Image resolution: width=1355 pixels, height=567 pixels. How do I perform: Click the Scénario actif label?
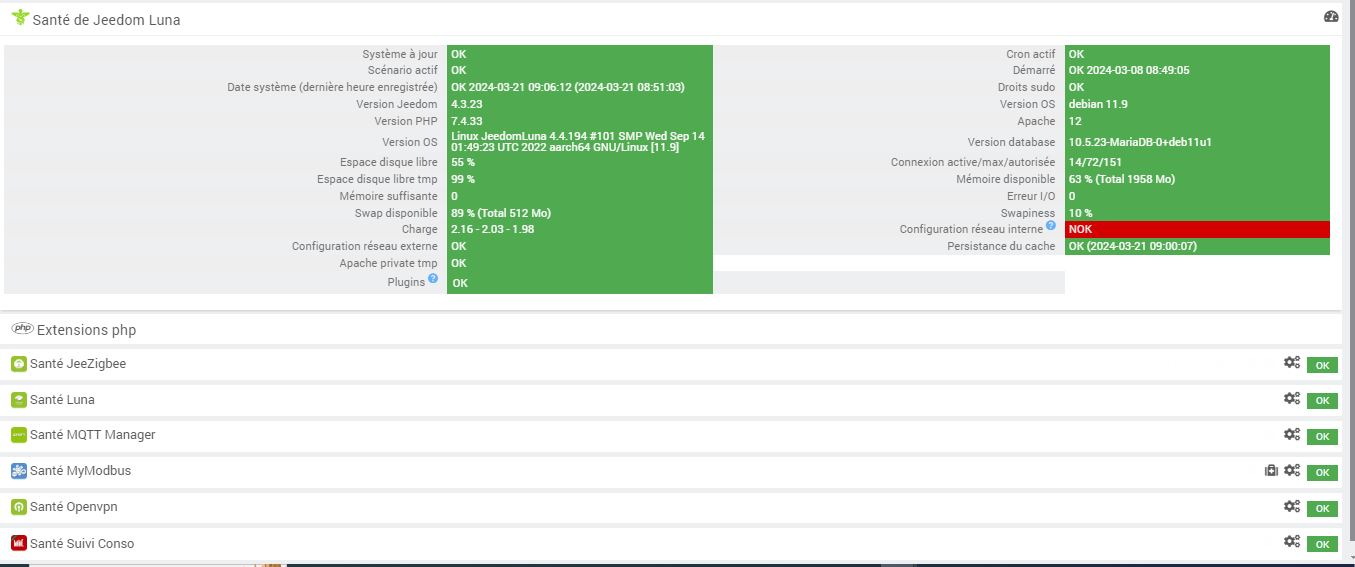[x=403, y=70]
